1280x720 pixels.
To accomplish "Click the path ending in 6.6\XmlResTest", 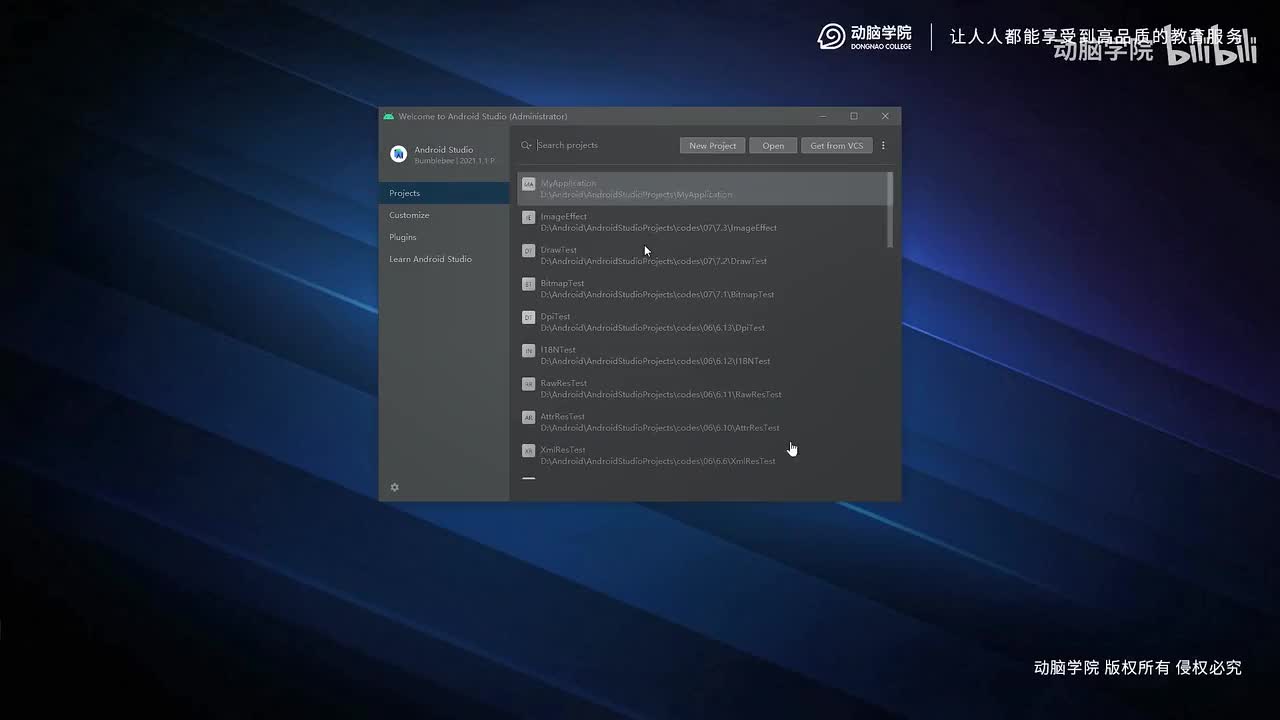I will 658,461.
